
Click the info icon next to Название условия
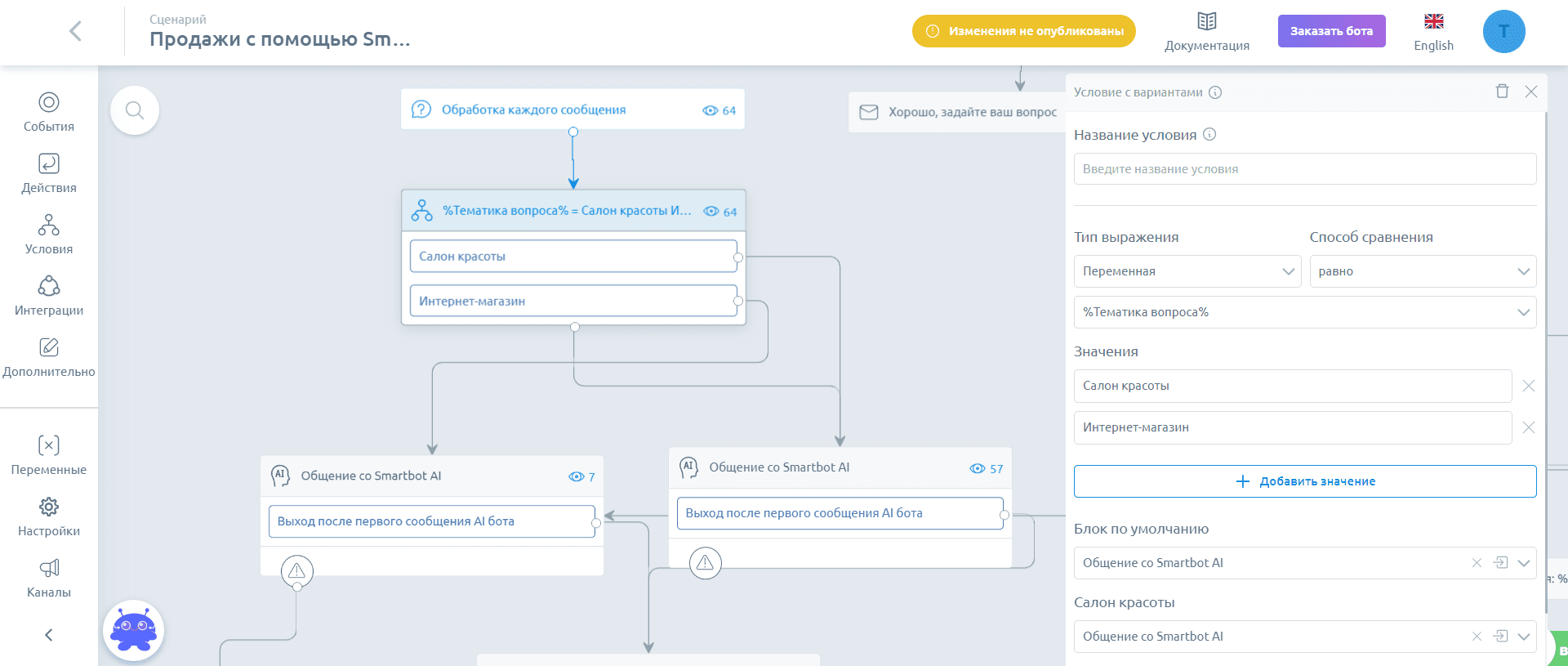[x=1209, y=134]
